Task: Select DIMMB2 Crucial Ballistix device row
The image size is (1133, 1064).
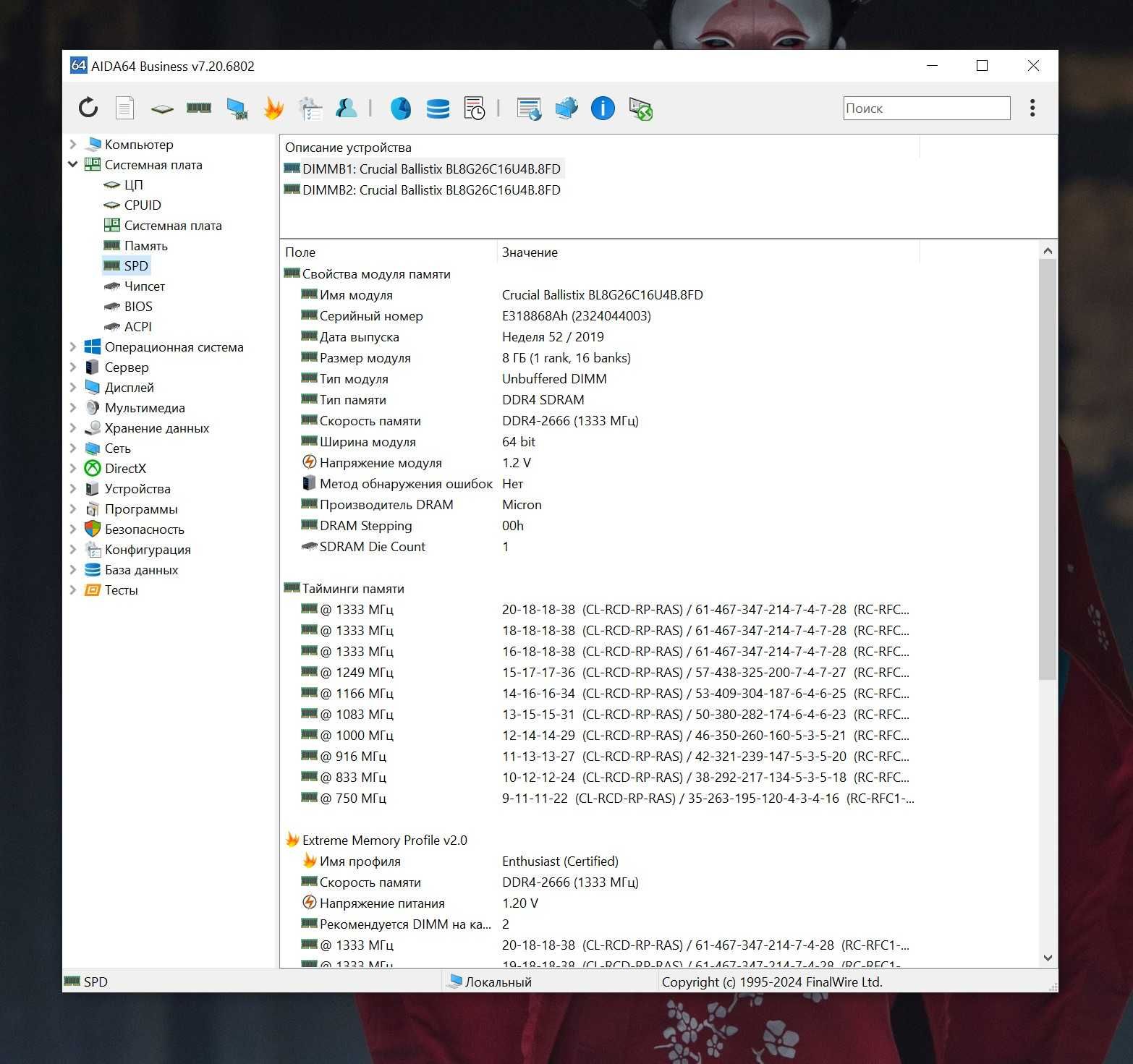Action: tap(423, 190)
